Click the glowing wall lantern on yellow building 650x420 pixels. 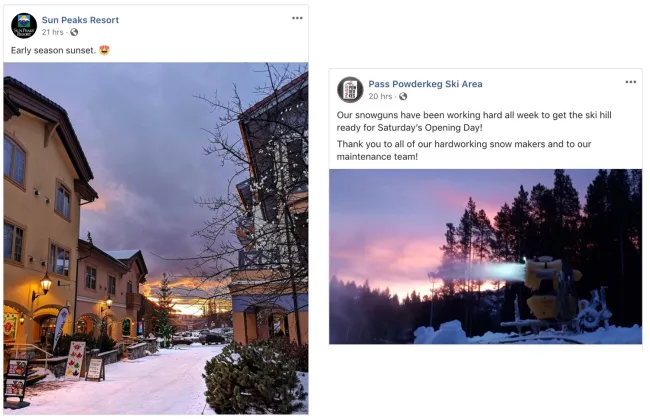43,286
